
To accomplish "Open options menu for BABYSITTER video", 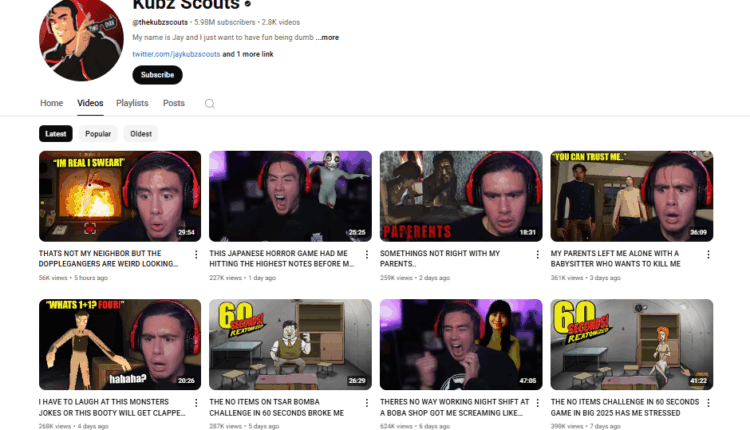I will [708, 255].
